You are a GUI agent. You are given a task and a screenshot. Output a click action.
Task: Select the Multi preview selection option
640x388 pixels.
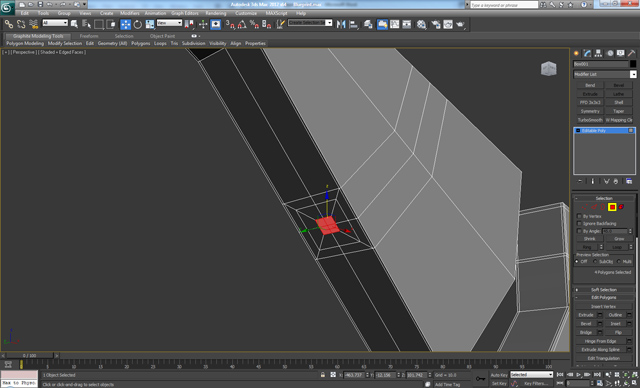tap(619, 262)
